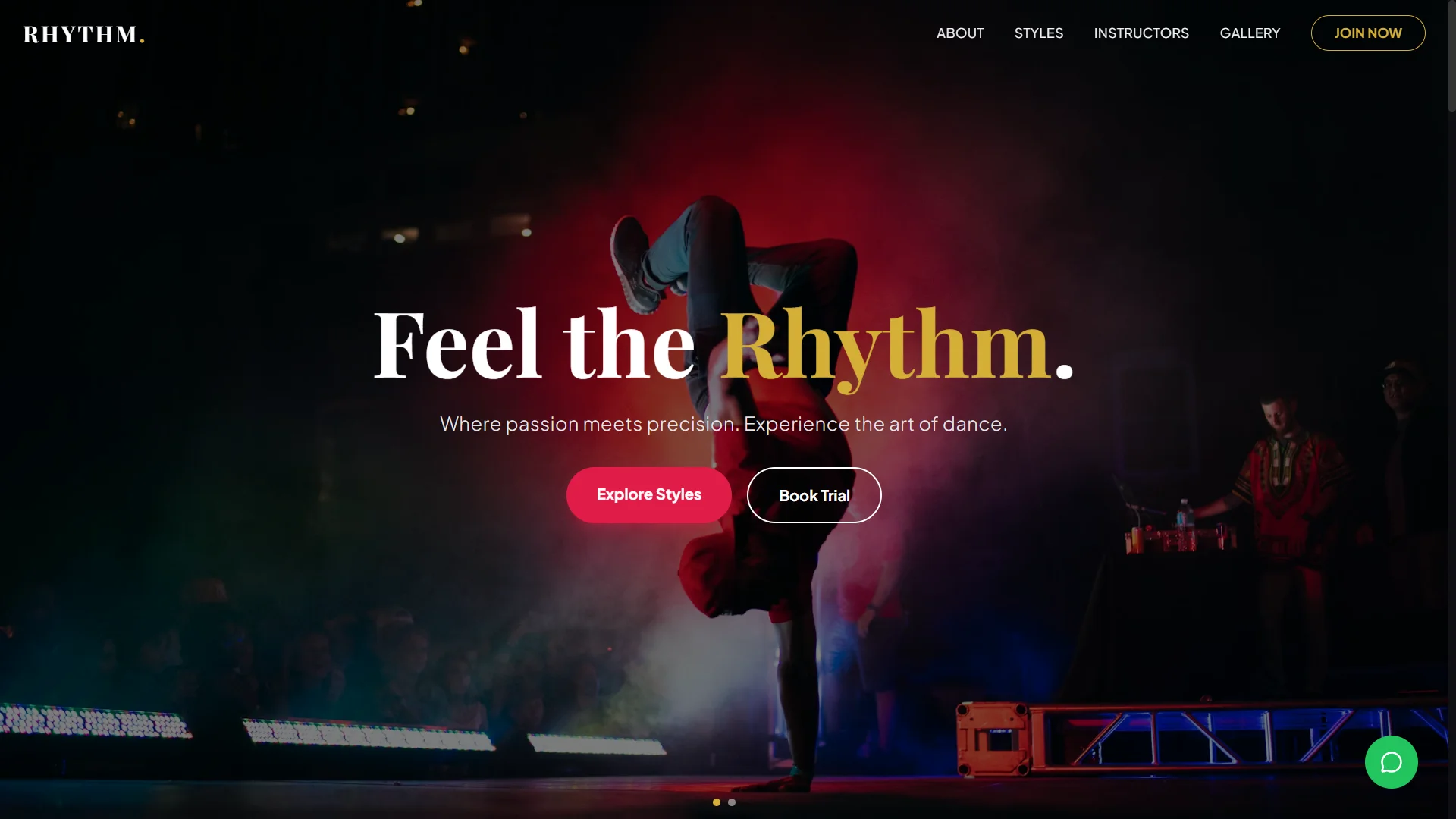Viewport: 1456px width, 819px height.
Task: Click the gold "Rhythm" headline word
Action: (x=885, y=347)
